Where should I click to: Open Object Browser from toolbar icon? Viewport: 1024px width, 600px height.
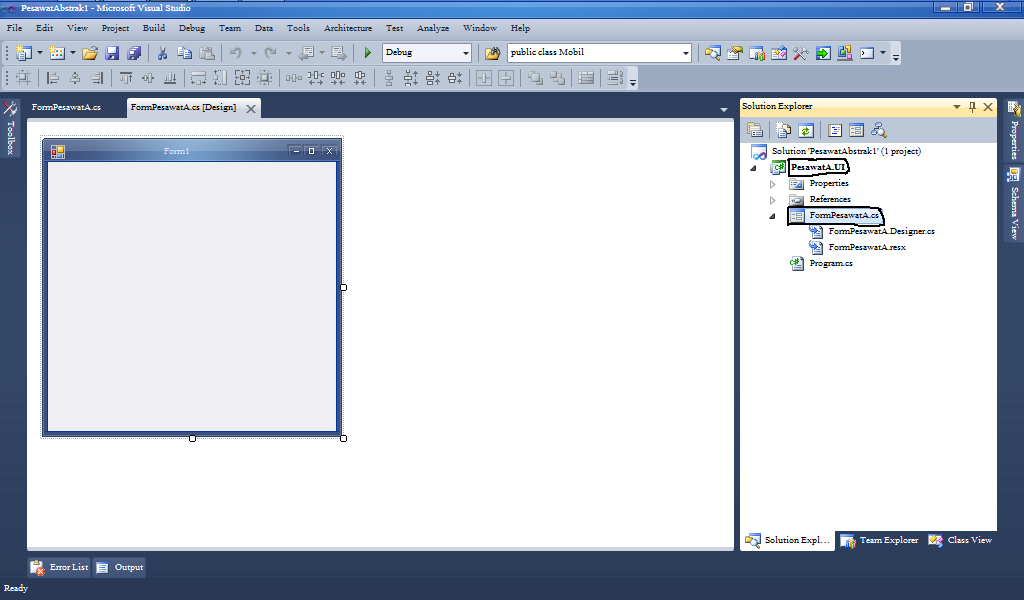click(x=779, y=53)
